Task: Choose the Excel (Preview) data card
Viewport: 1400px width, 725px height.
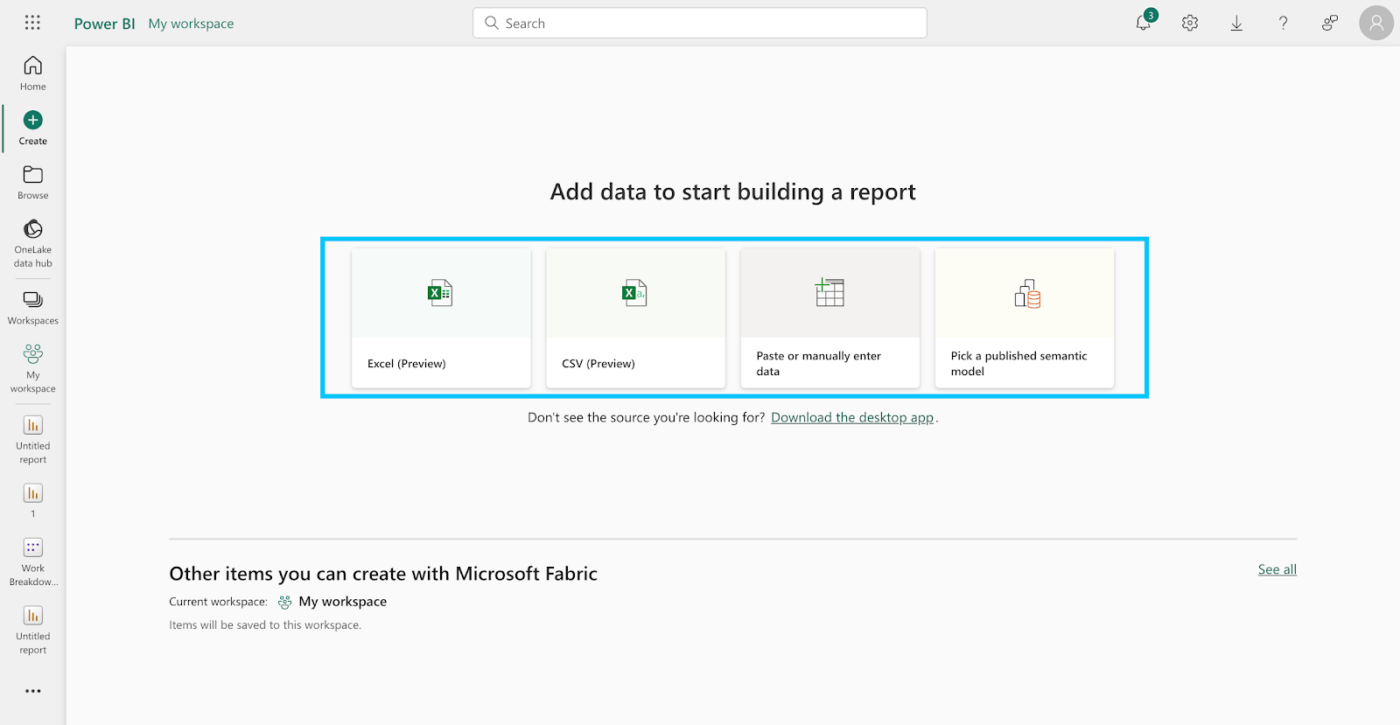Action: 441,318
